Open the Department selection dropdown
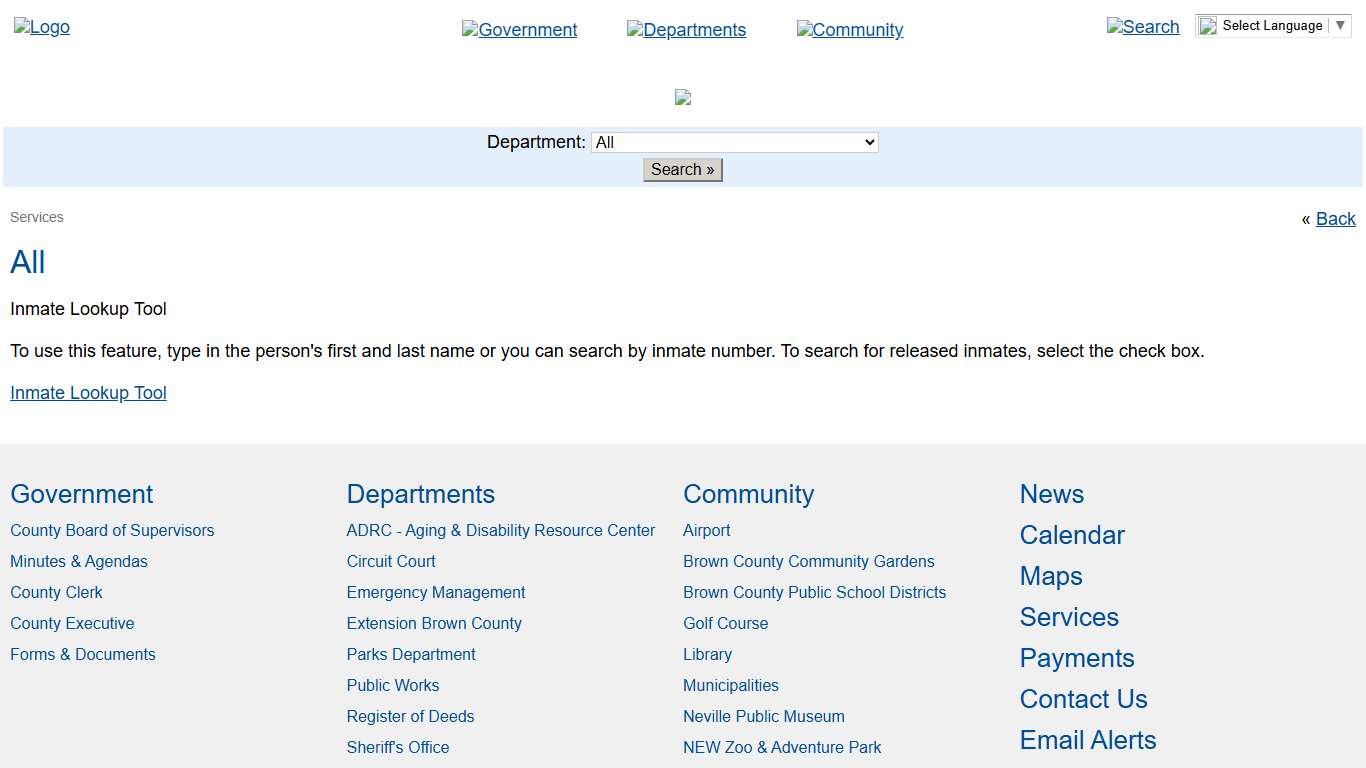The width and height of the screenshot is (1366, 768). point(734,141)
